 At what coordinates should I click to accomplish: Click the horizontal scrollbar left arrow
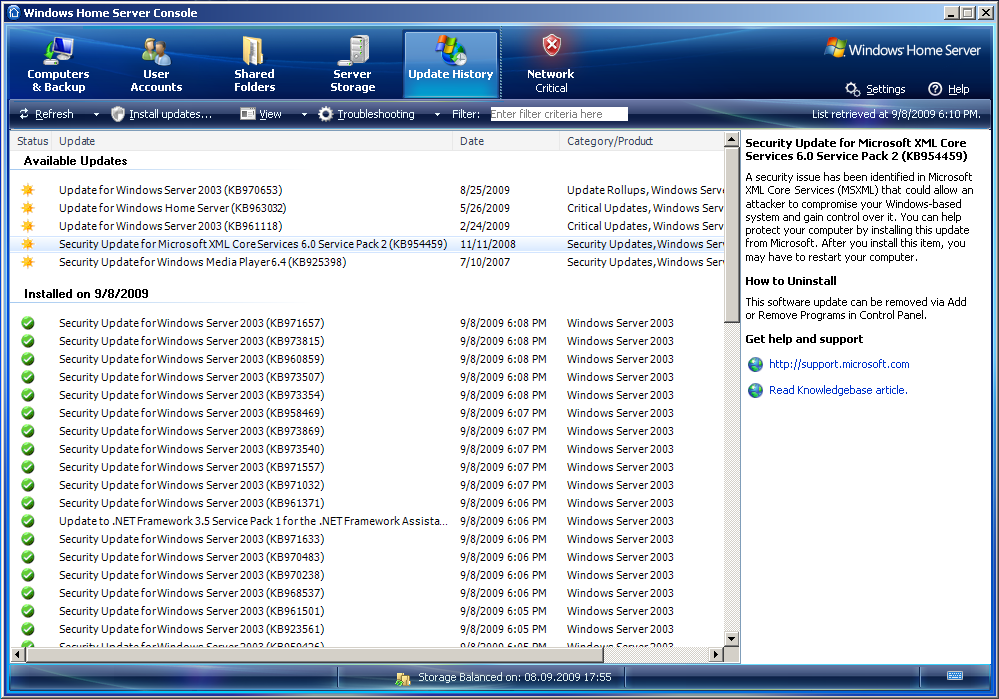(18, 654)
